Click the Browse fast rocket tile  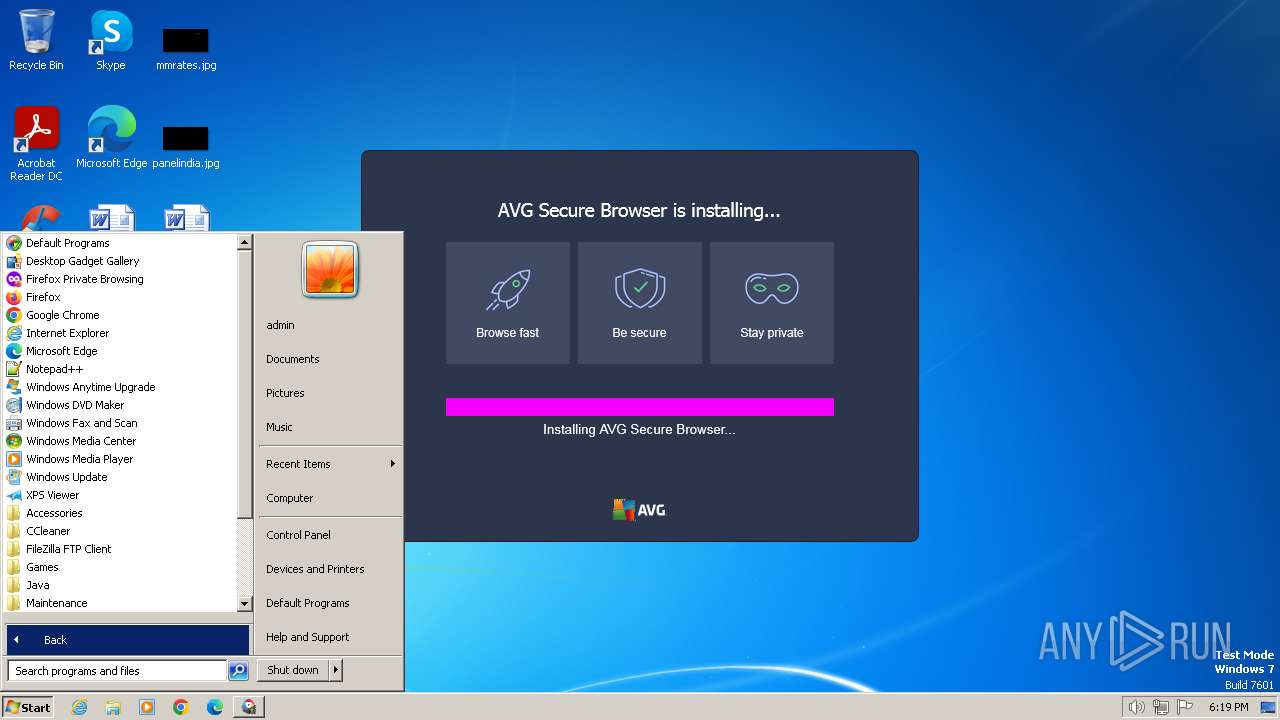(508, 303)
